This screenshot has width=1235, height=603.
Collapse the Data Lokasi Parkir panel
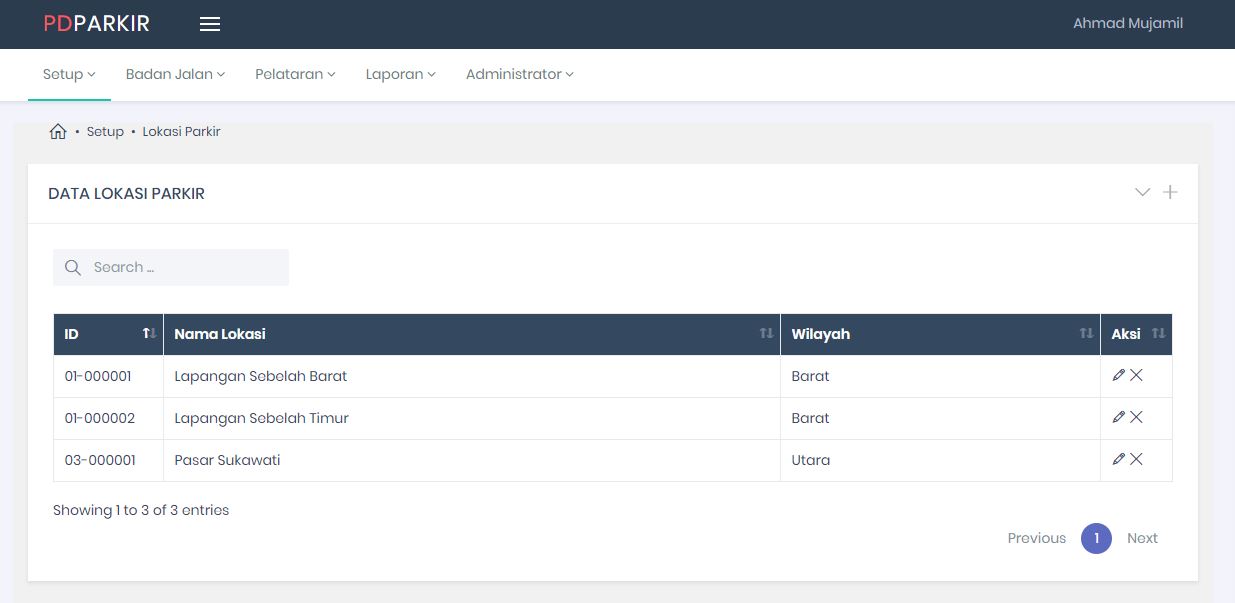[x=1142, y=192]
